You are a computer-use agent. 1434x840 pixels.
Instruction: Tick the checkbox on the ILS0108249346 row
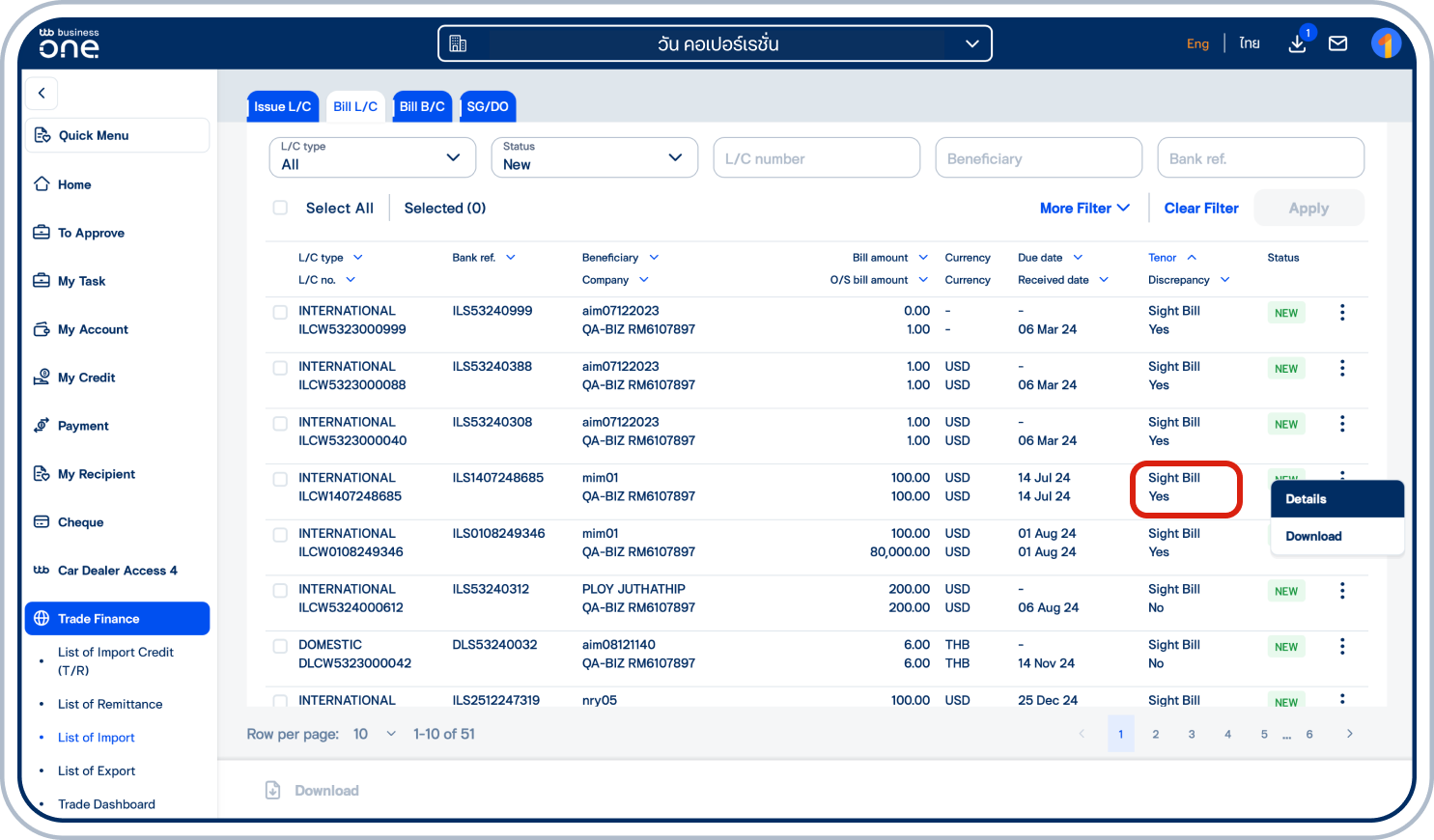coord(280,534)
